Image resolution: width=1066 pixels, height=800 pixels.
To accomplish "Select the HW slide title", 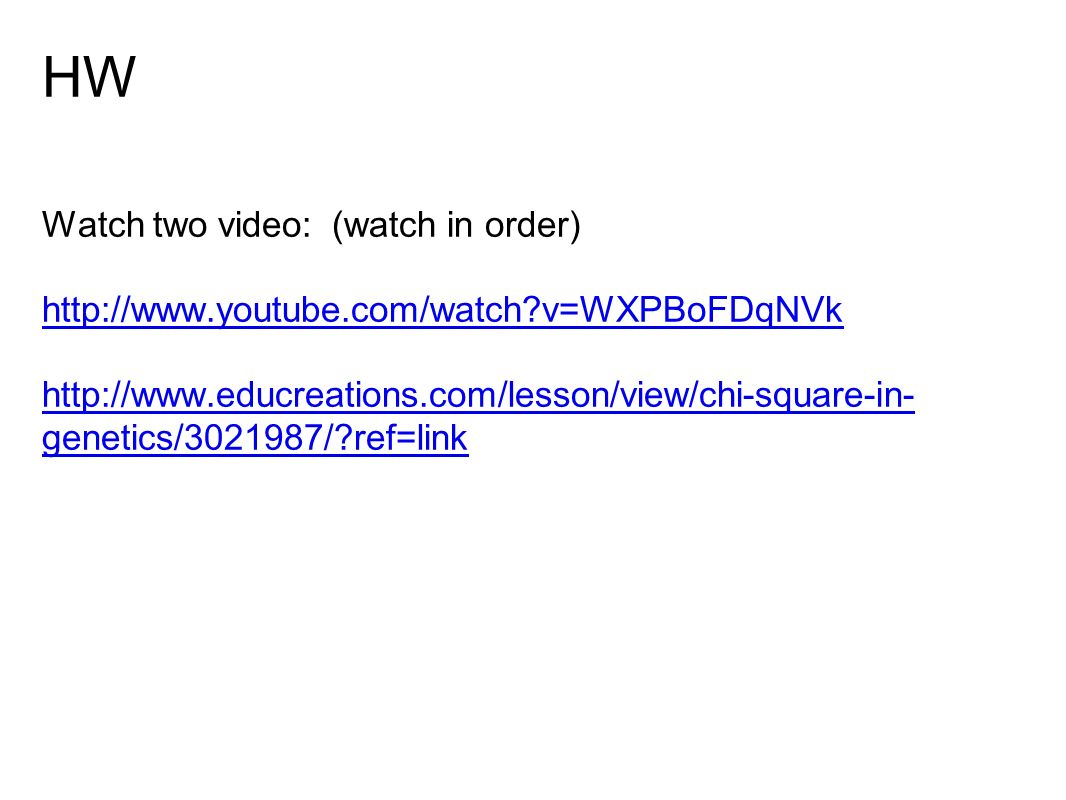I will (89, 77).
